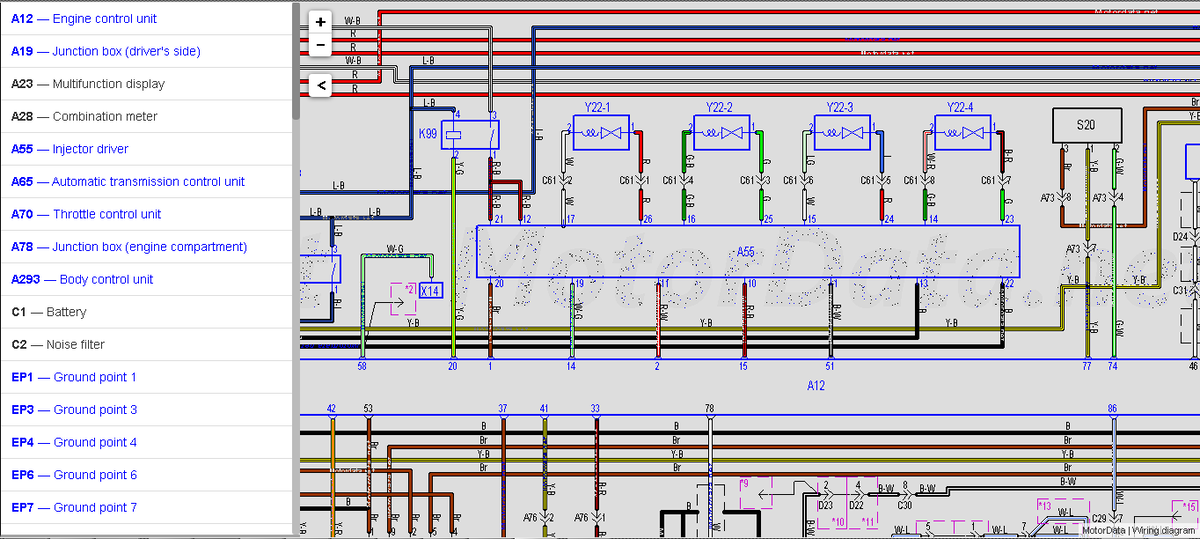Click the D23 diode symbol

click(826, 497)
